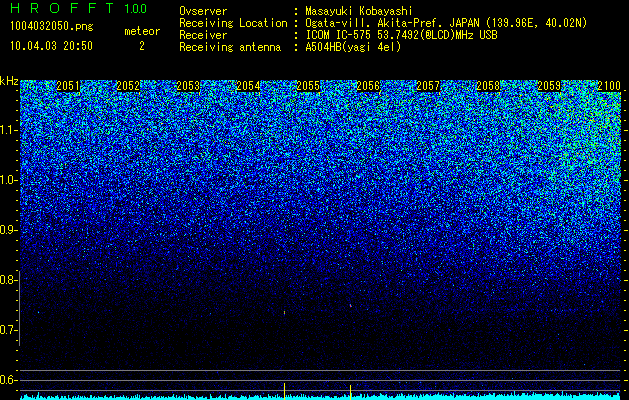This screenshot has width=629, height=400.
Task: Click the 2054 time axis label
Action: pyautogui.click(x=248, y=86)
